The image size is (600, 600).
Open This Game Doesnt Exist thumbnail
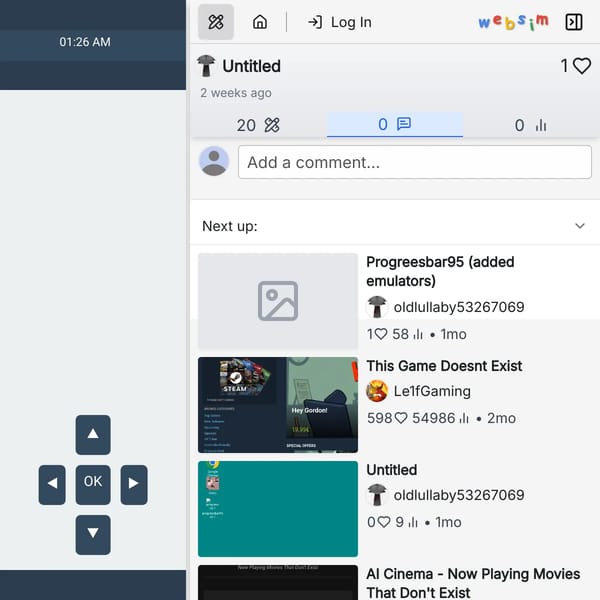(x=278, y=405)
